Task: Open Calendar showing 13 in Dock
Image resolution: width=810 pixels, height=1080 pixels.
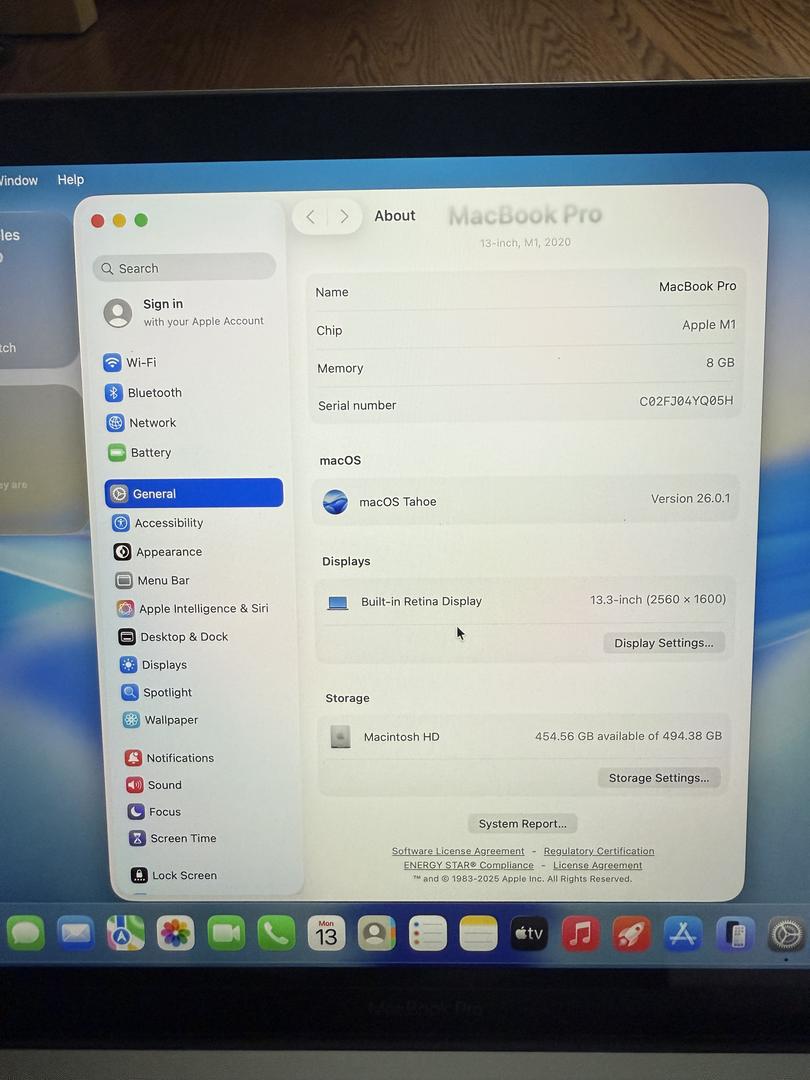Action: [x=326, y=934]
